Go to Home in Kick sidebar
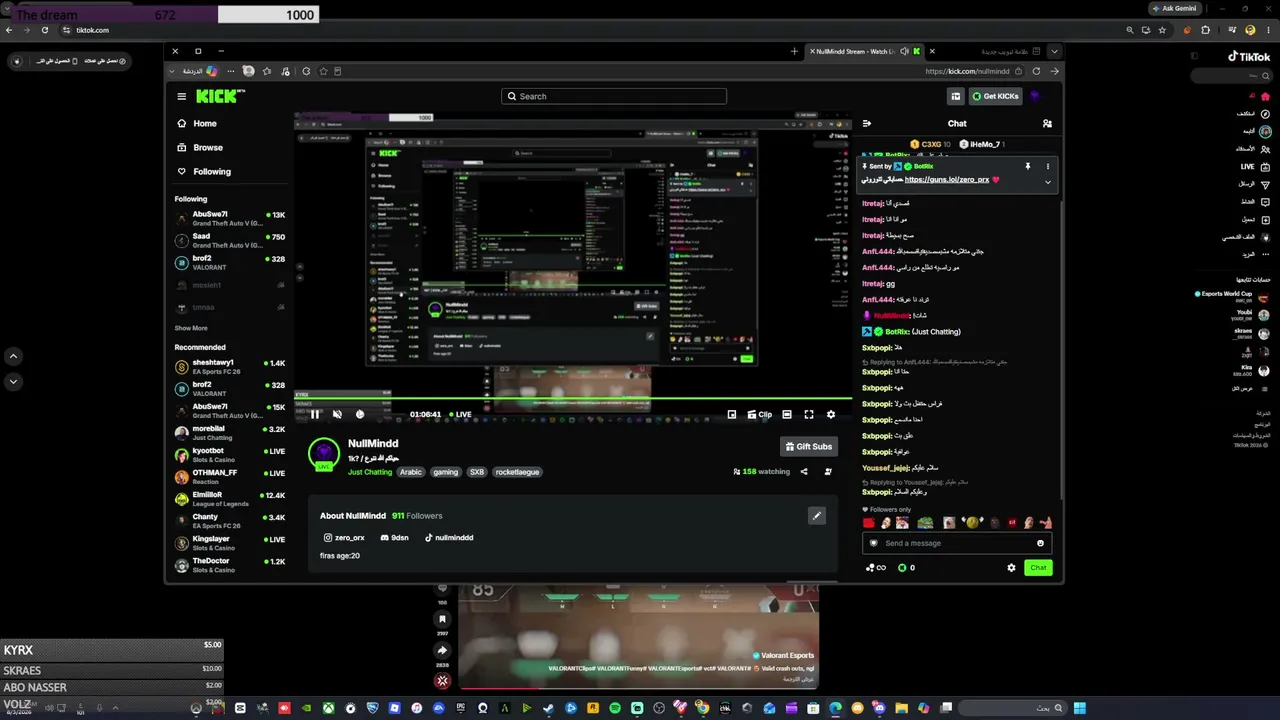Viewport: 1280px width, 720px height. (196, 123)
